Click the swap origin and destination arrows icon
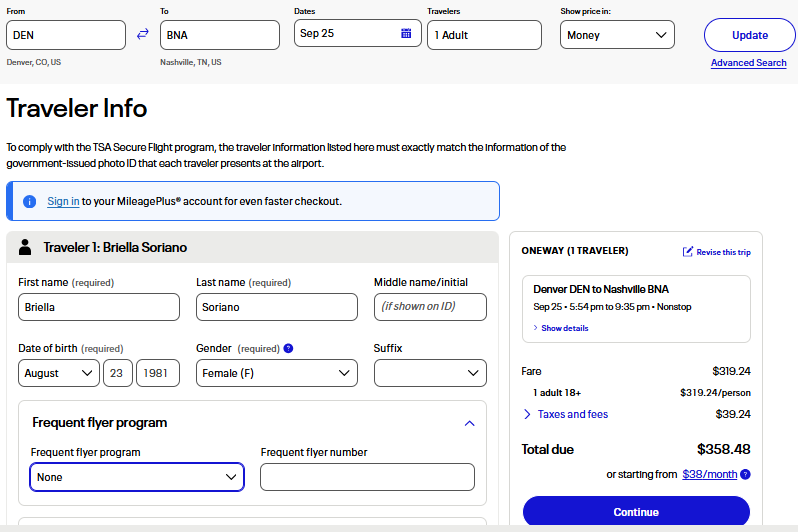This screenshot has width=798, height=532. point(142,34)
